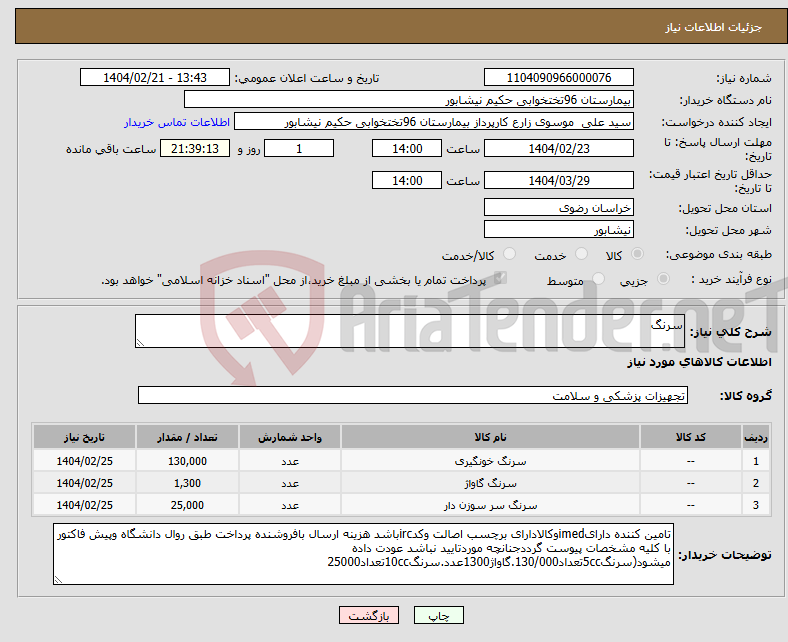Screen dimensions: 788x642
Task: Grab the resize handle of buyer notes textarea
Action: (58, 580)
